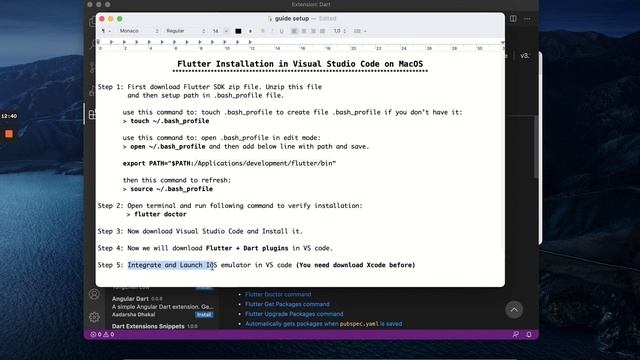
Task: Align text left
Action: (294, 31)
